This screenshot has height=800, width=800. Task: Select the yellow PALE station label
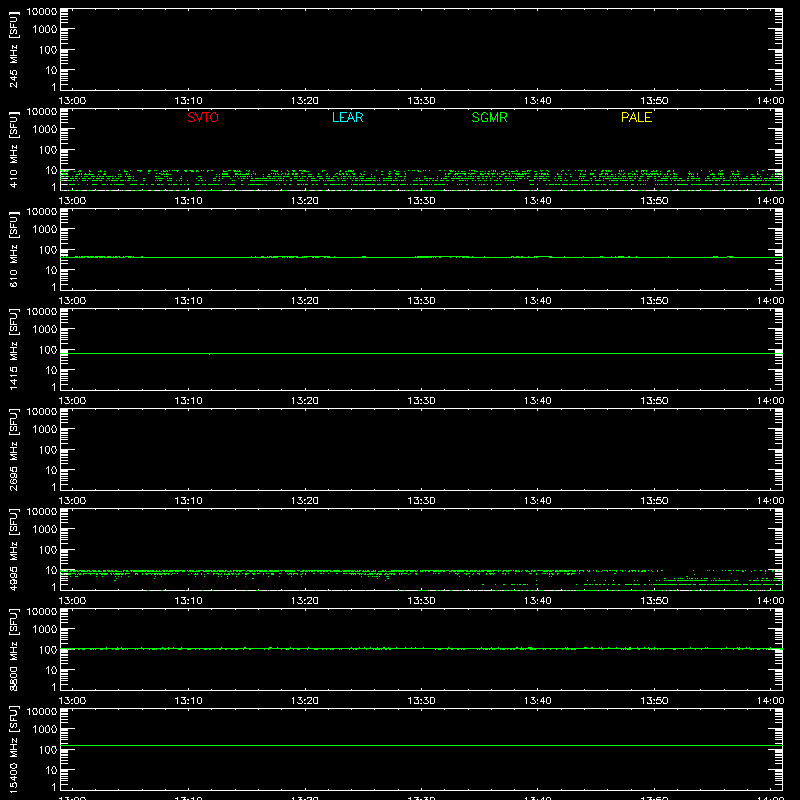tap(636, 117)
